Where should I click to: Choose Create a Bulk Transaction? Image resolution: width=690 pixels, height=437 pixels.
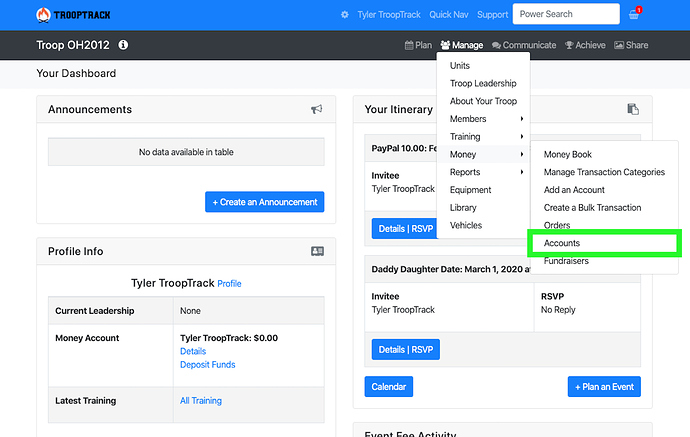coord(604,207)
